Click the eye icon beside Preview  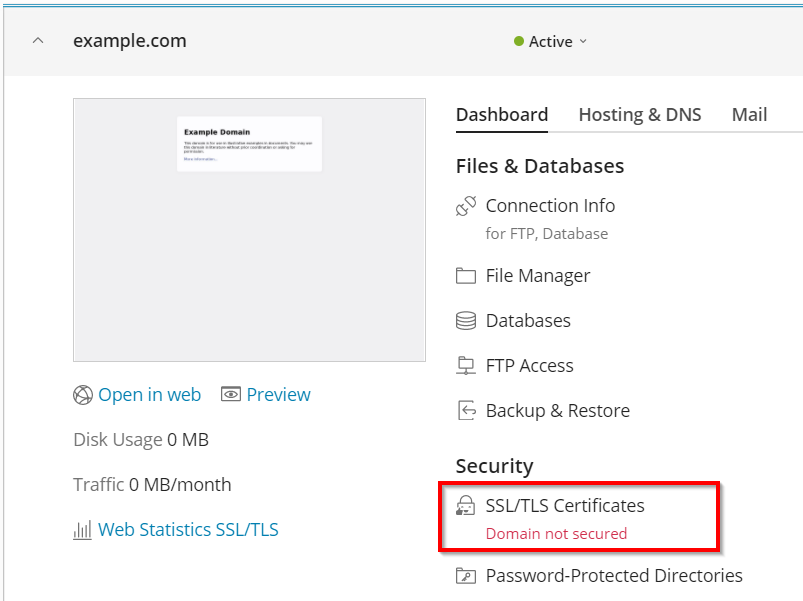(x=231, y=395)
